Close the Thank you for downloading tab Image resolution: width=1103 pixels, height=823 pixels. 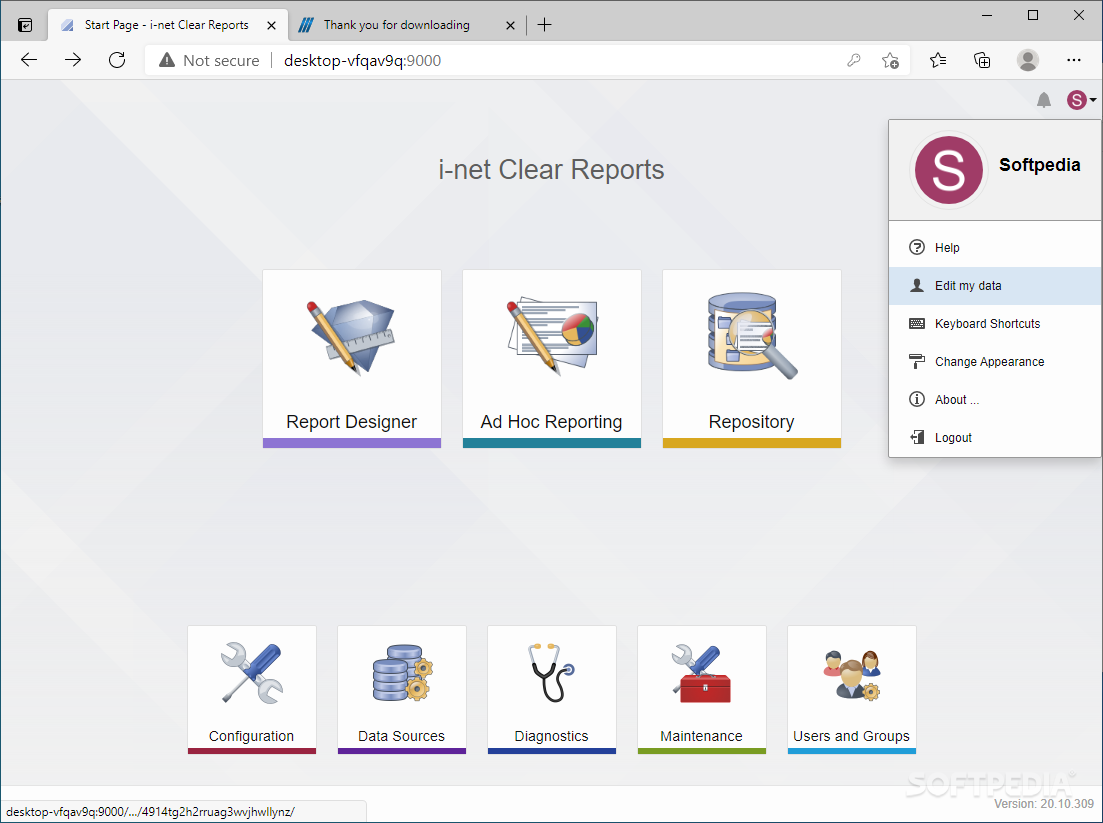point(511,25)
